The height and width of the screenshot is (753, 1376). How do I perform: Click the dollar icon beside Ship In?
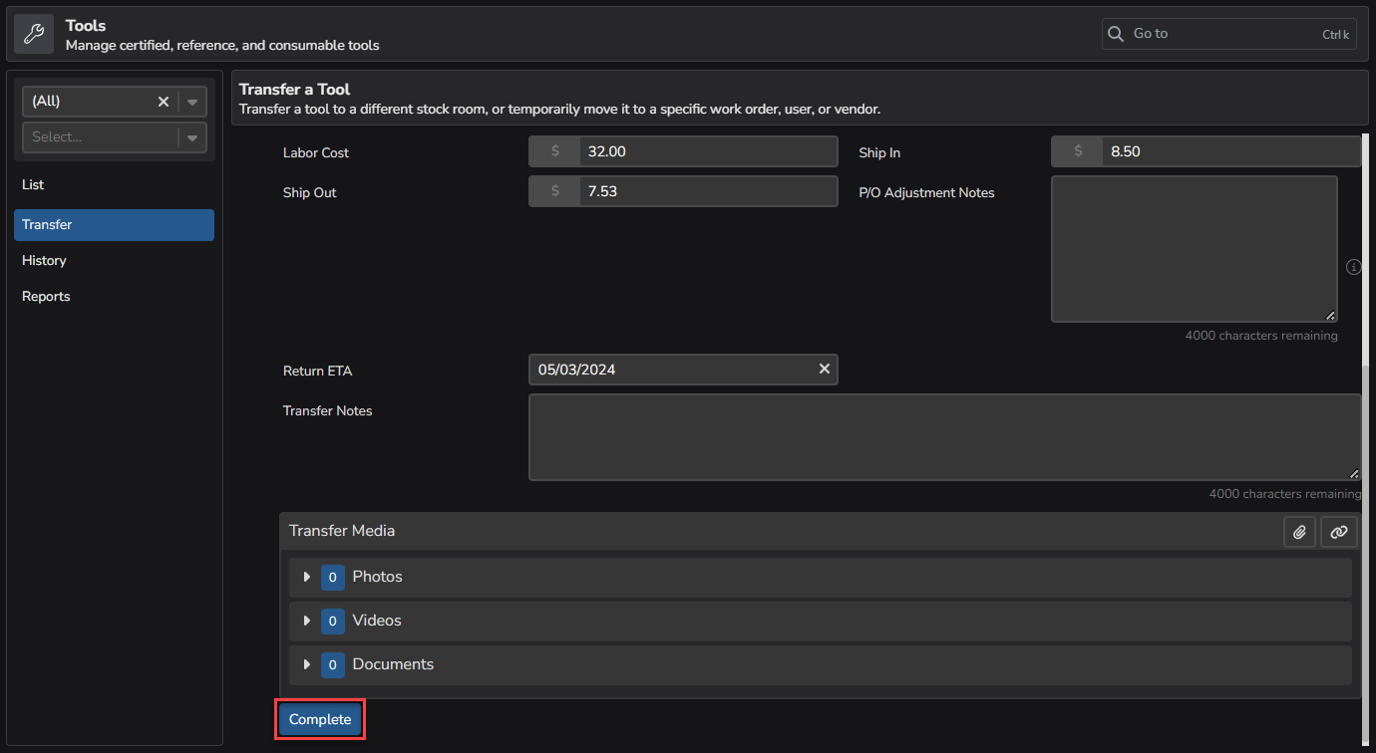point(1076,151)
